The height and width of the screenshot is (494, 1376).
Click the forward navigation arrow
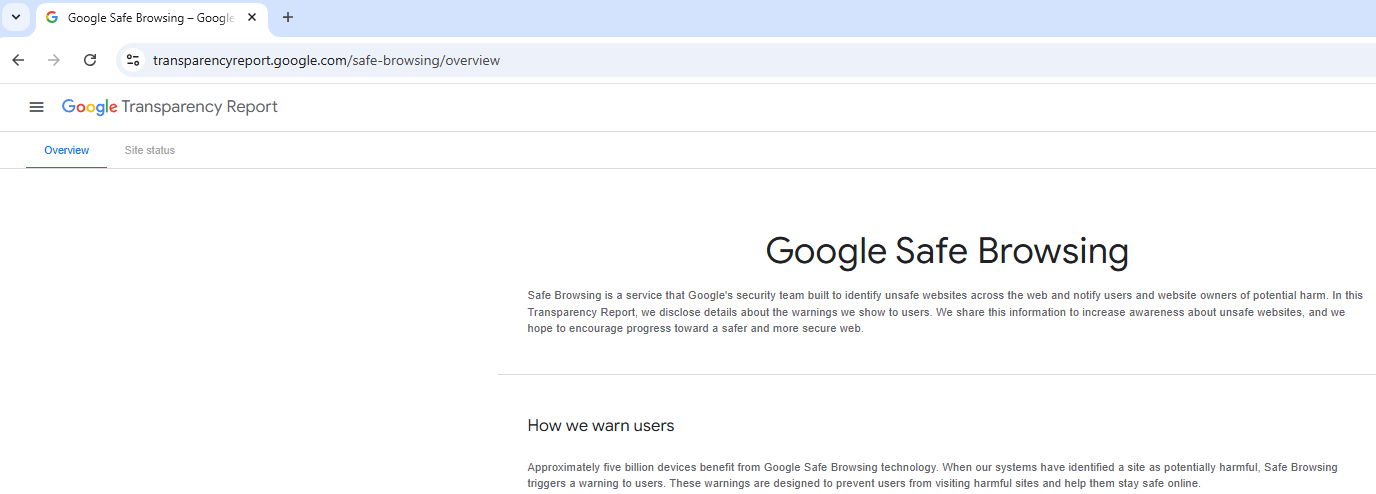click(54, 60)
